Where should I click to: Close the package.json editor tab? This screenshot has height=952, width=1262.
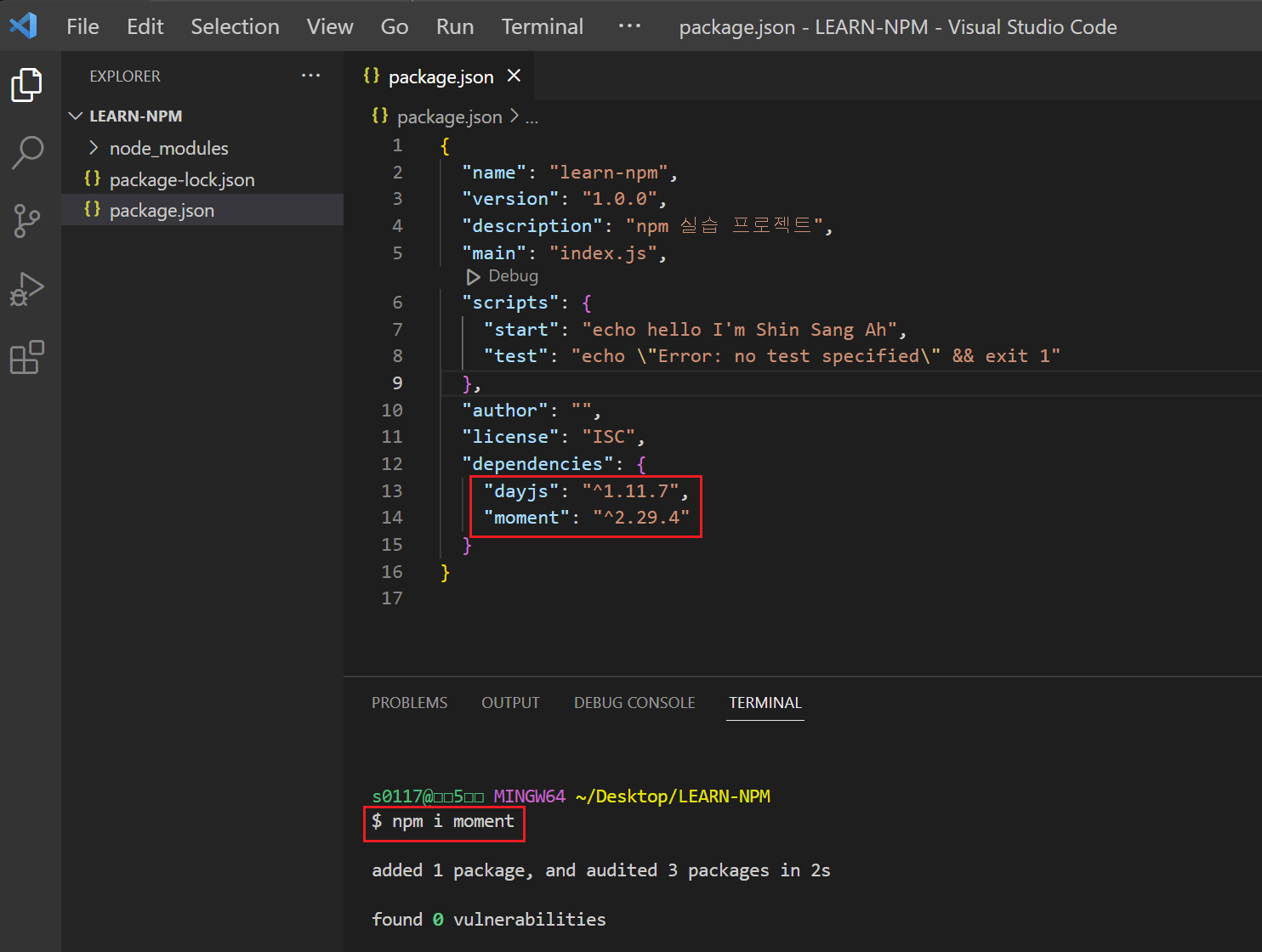point(514,76)
